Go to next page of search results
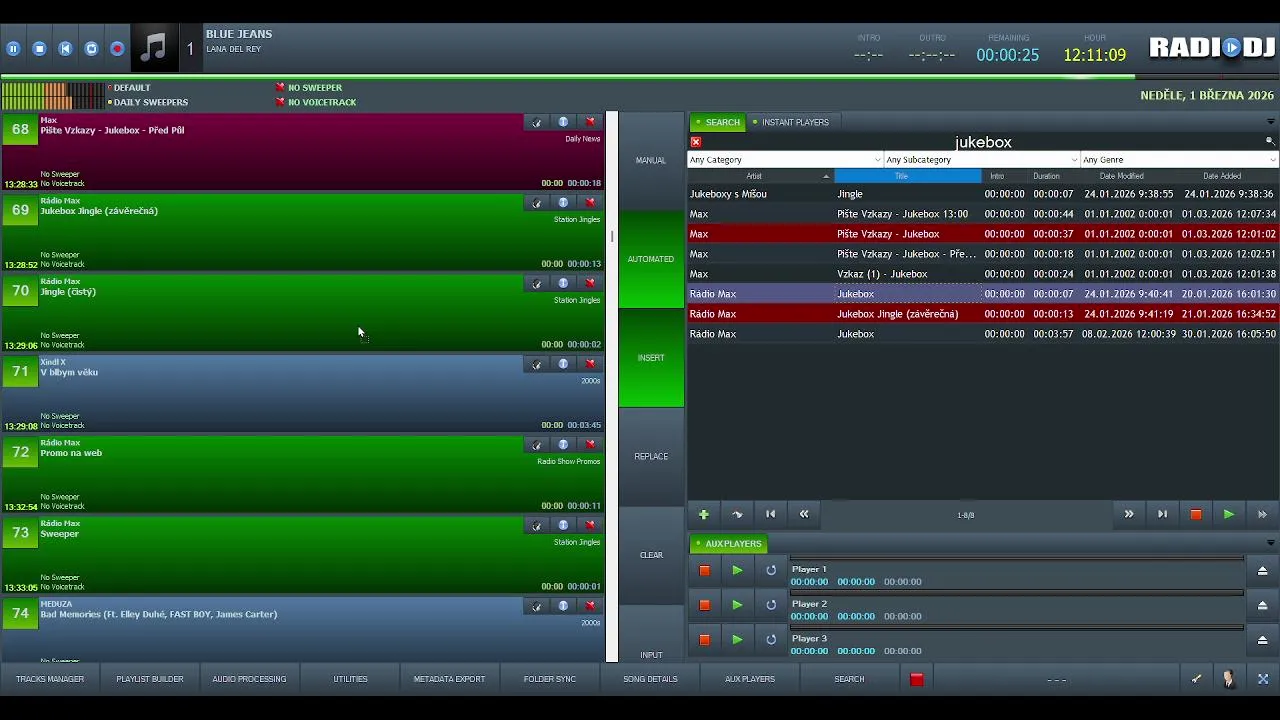This screenshot has width=1280, height=720. point(1129,515)
